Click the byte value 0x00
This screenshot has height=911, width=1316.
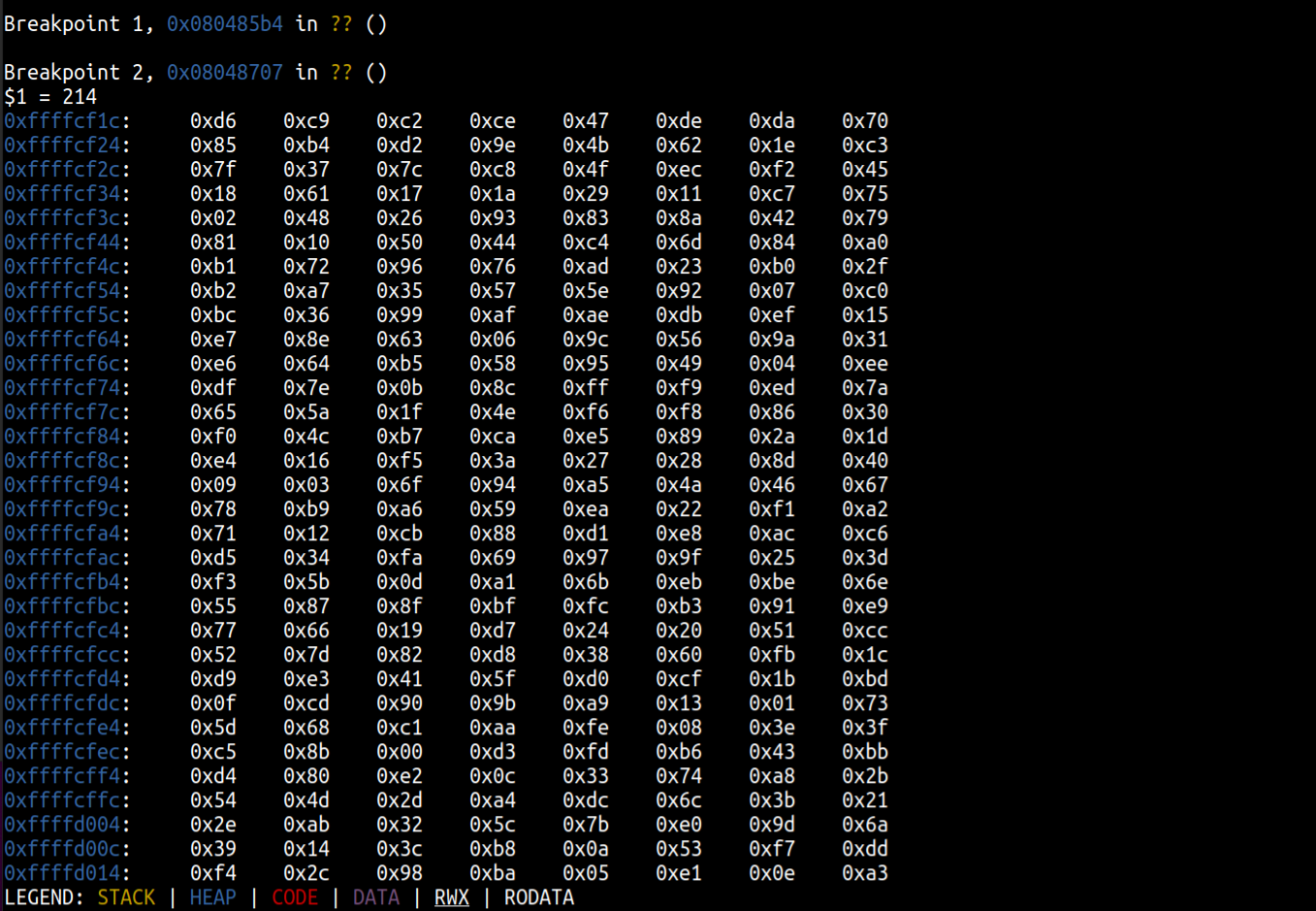tap(399, 752)
